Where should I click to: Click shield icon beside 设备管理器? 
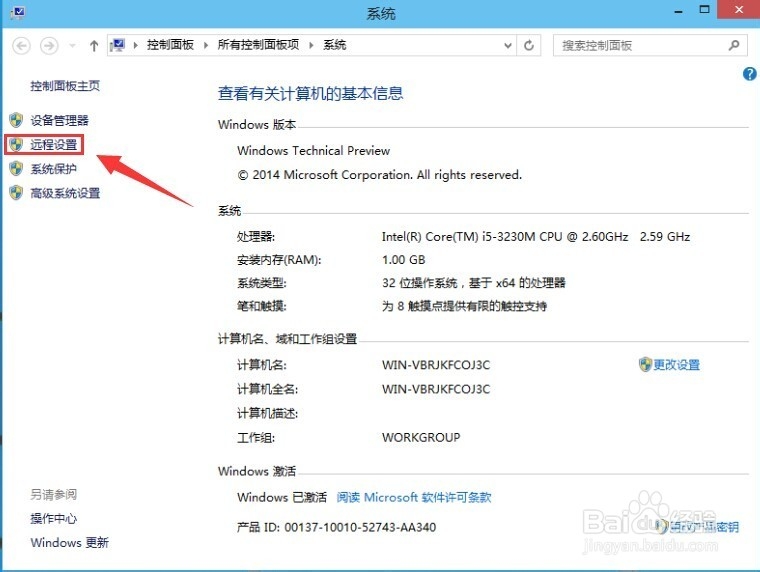coord(16,120)
